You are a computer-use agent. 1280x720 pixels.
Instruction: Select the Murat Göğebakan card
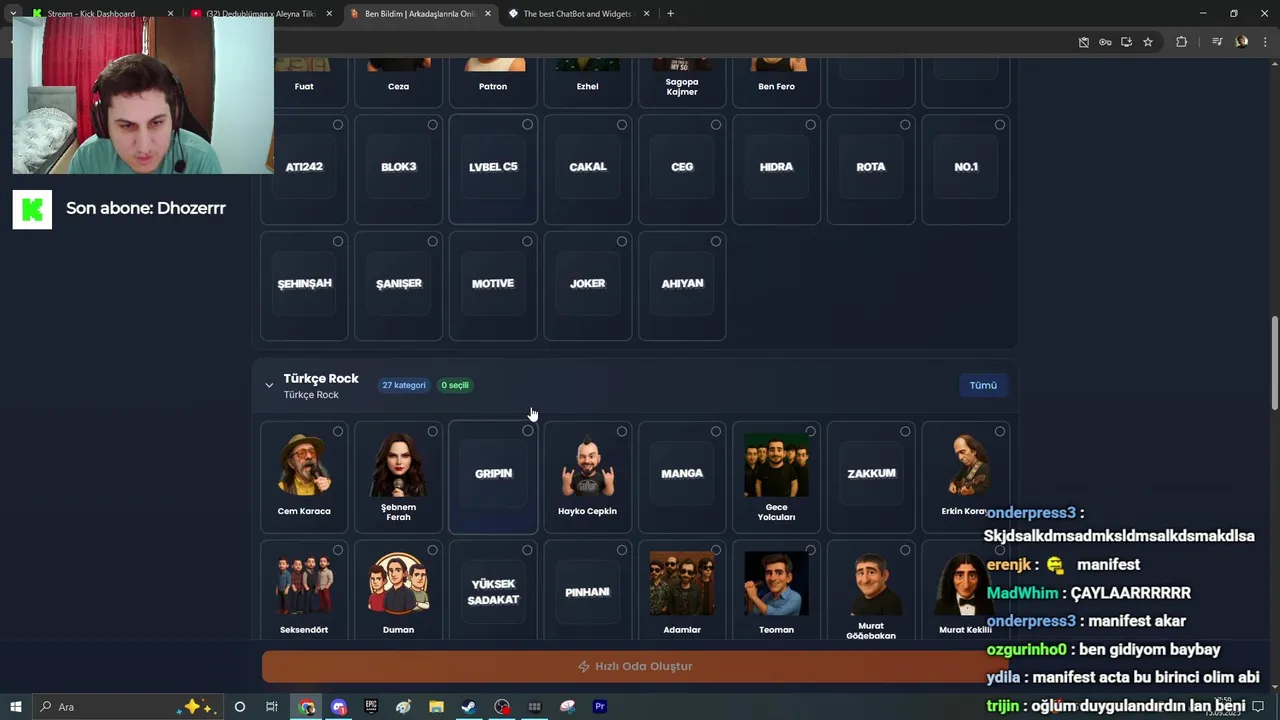(x=871, y=590)
